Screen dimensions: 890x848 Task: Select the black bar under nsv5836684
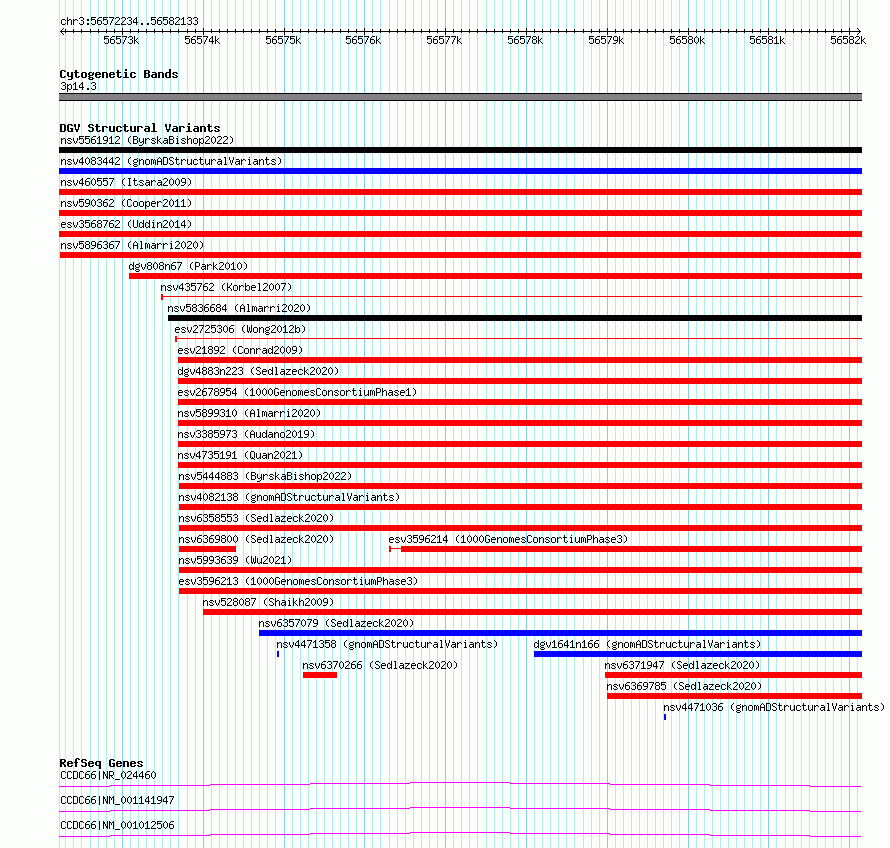pyautogui.click(x=515, y=318)
